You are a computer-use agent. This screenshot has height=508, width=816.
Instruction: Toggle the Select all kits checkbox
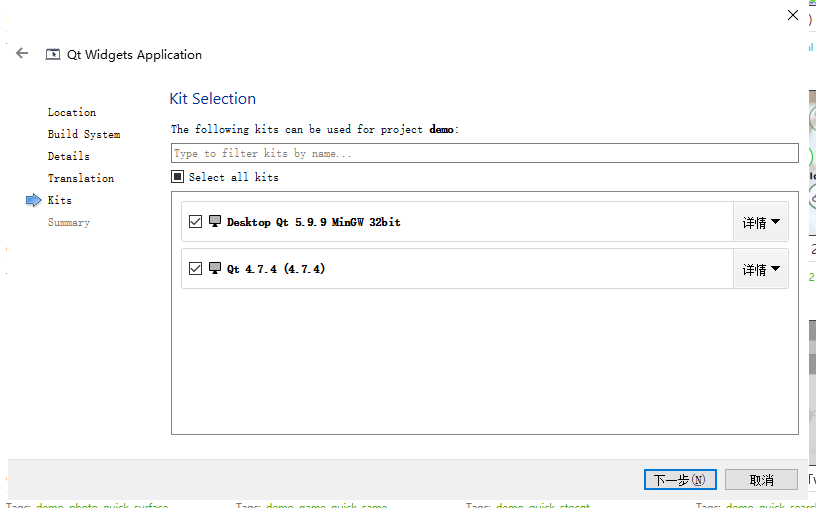pyautogui.click(x=177, y=176)
